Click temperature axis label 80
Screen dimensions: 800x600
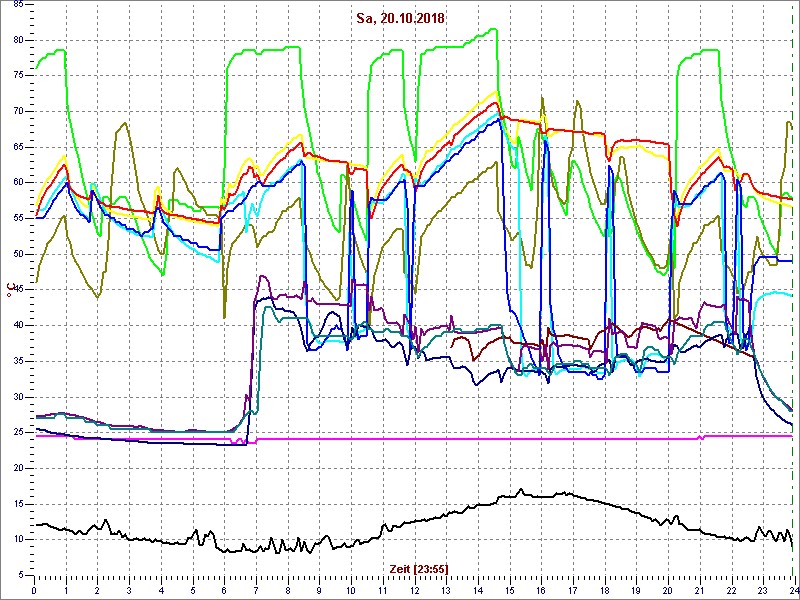coord(17,40)
